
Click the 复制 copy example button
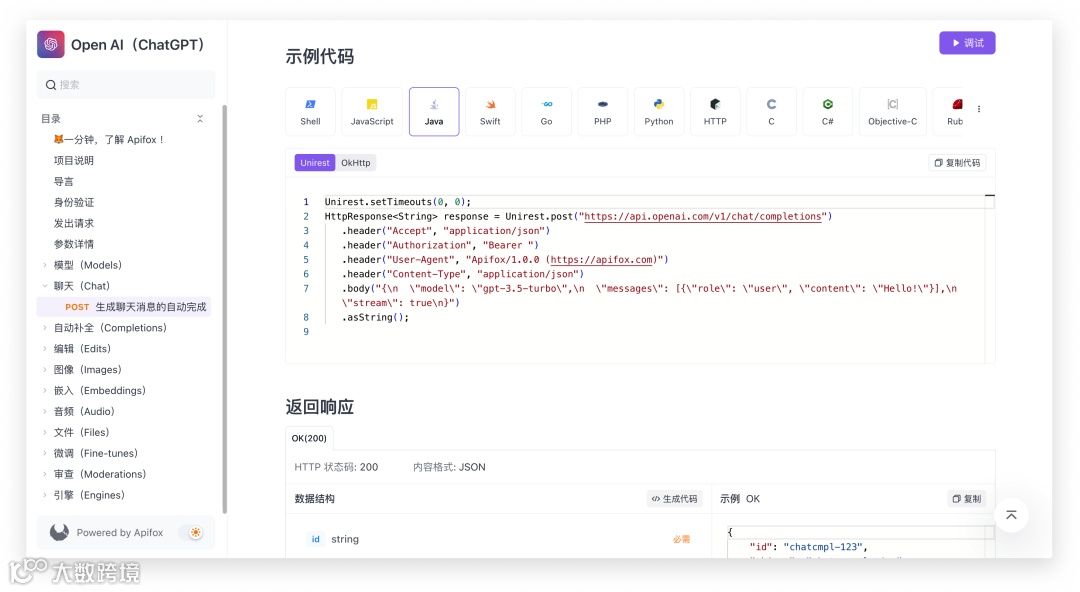(x=967, y=498)
